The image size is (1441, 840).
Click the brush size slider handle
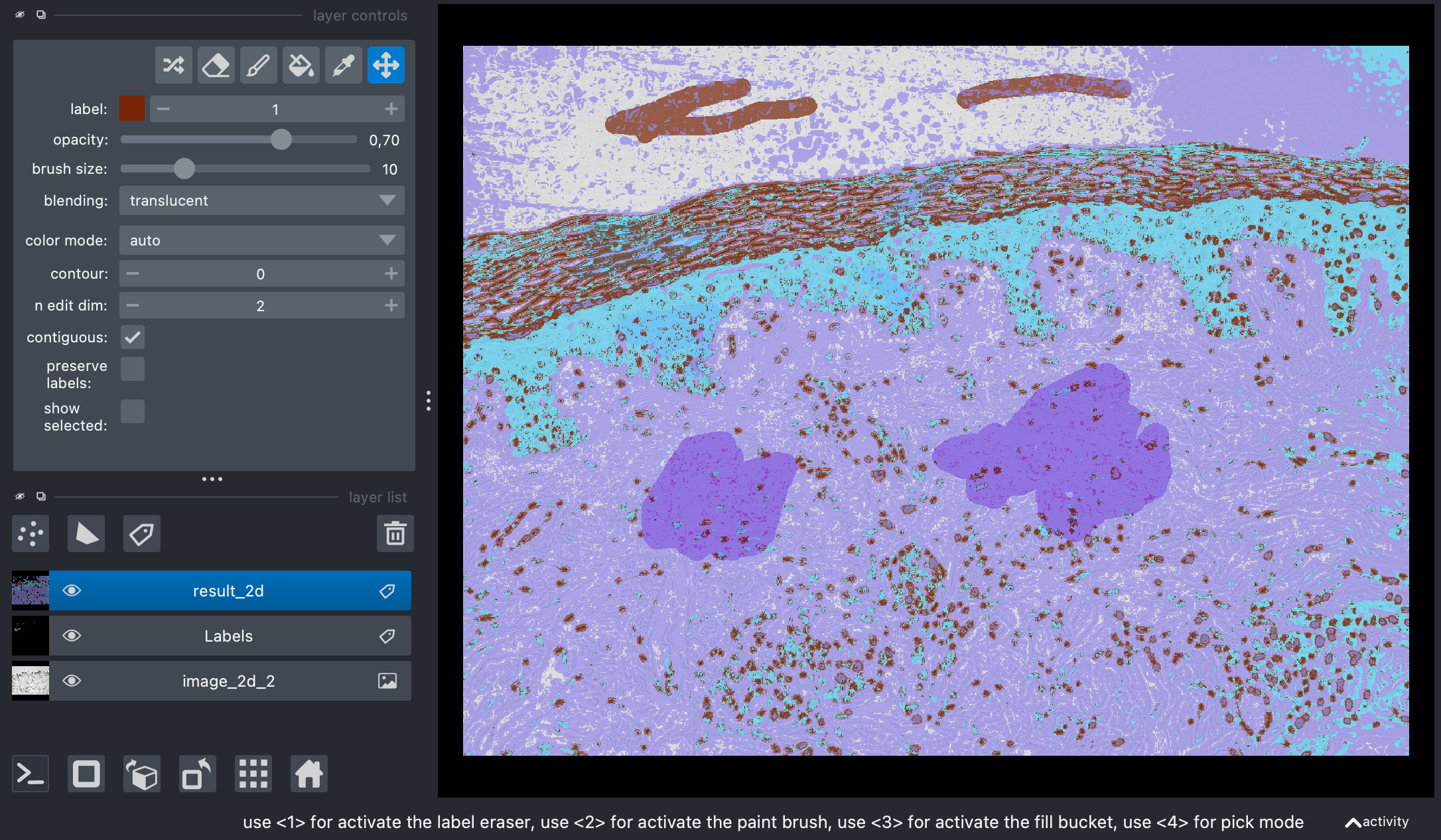click(x=184, y=169)
